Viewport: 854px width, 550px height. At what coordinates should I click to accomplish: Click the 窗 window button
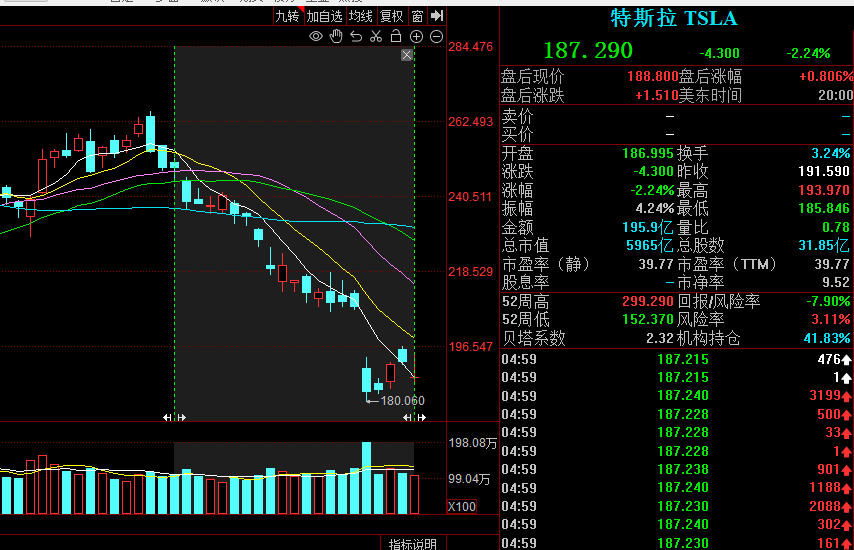[x=417, y=16]
